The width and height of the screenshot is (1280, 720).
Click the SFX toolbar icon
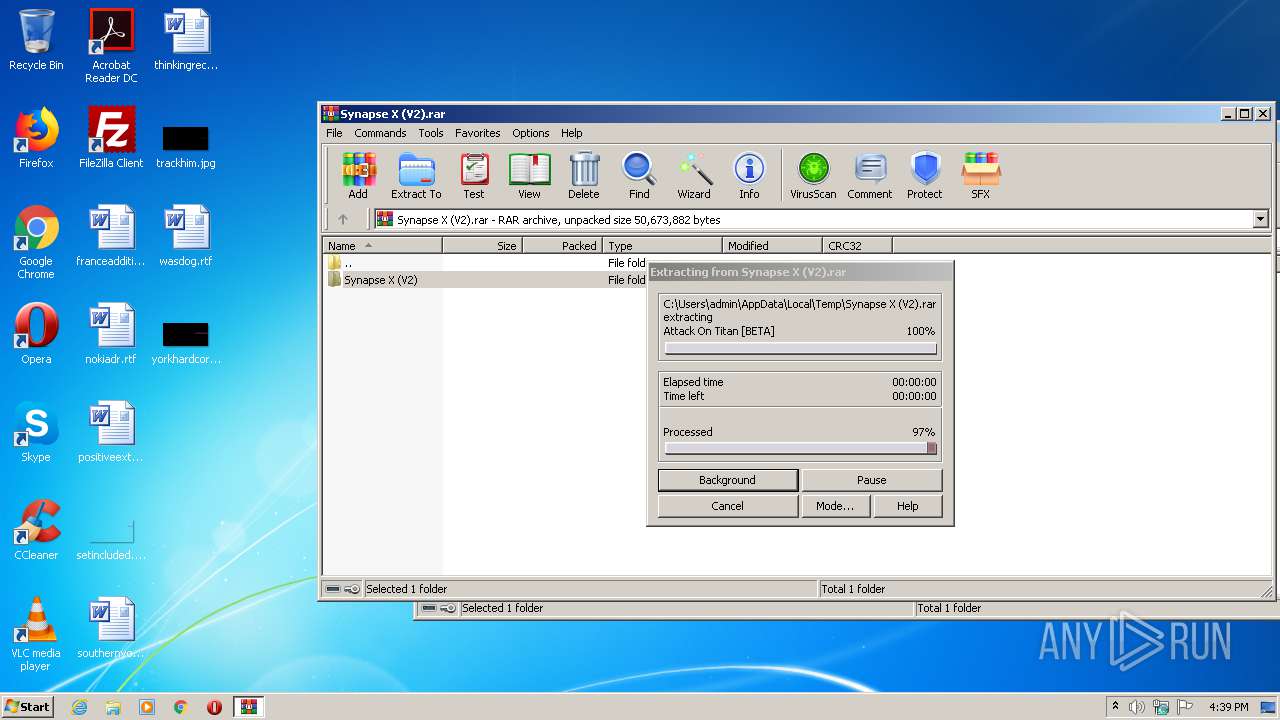[981, 176]
